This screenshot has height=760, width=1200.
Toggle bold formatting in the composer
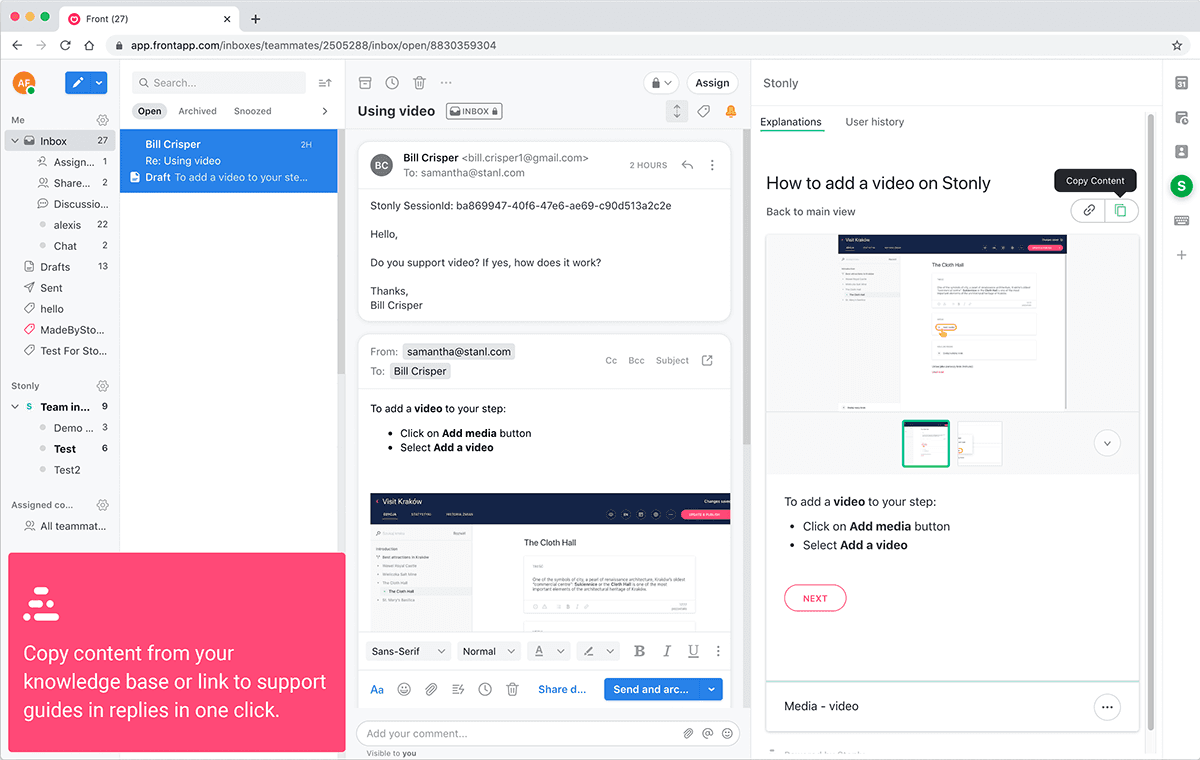[640, 651]
